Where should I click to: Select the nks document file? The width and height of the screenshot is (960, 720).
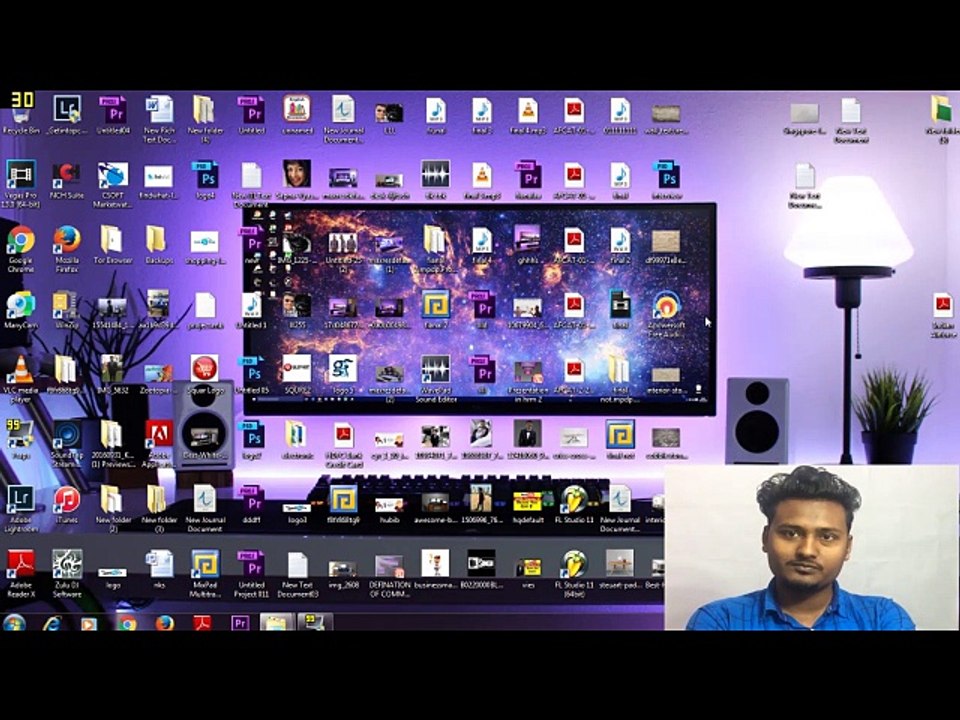(x=159, y=569)
